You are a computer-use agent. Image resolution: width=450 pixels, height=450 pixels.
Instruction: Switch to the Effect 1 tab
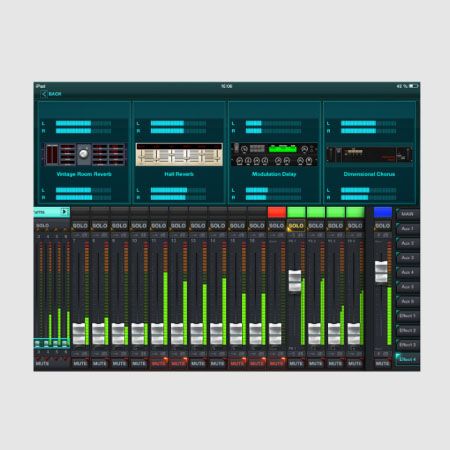pos(408,316)
